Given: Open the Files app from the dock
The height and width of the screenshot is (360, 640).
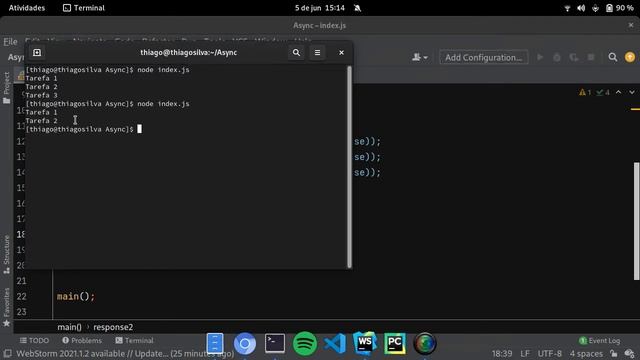Looking at the screenshot, I should pos(215,343).
